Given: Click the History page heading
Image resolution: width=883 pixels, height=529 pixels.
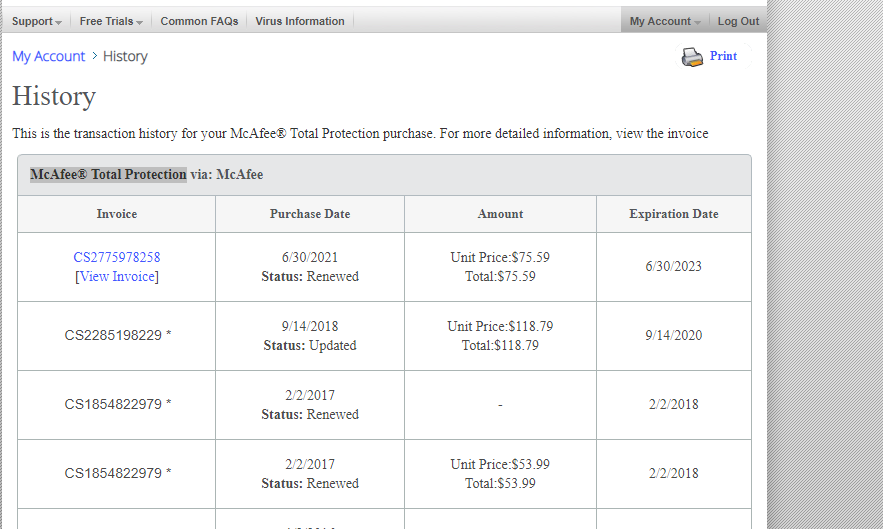Looking at the screenshot, I should click(x=54, y=96).
